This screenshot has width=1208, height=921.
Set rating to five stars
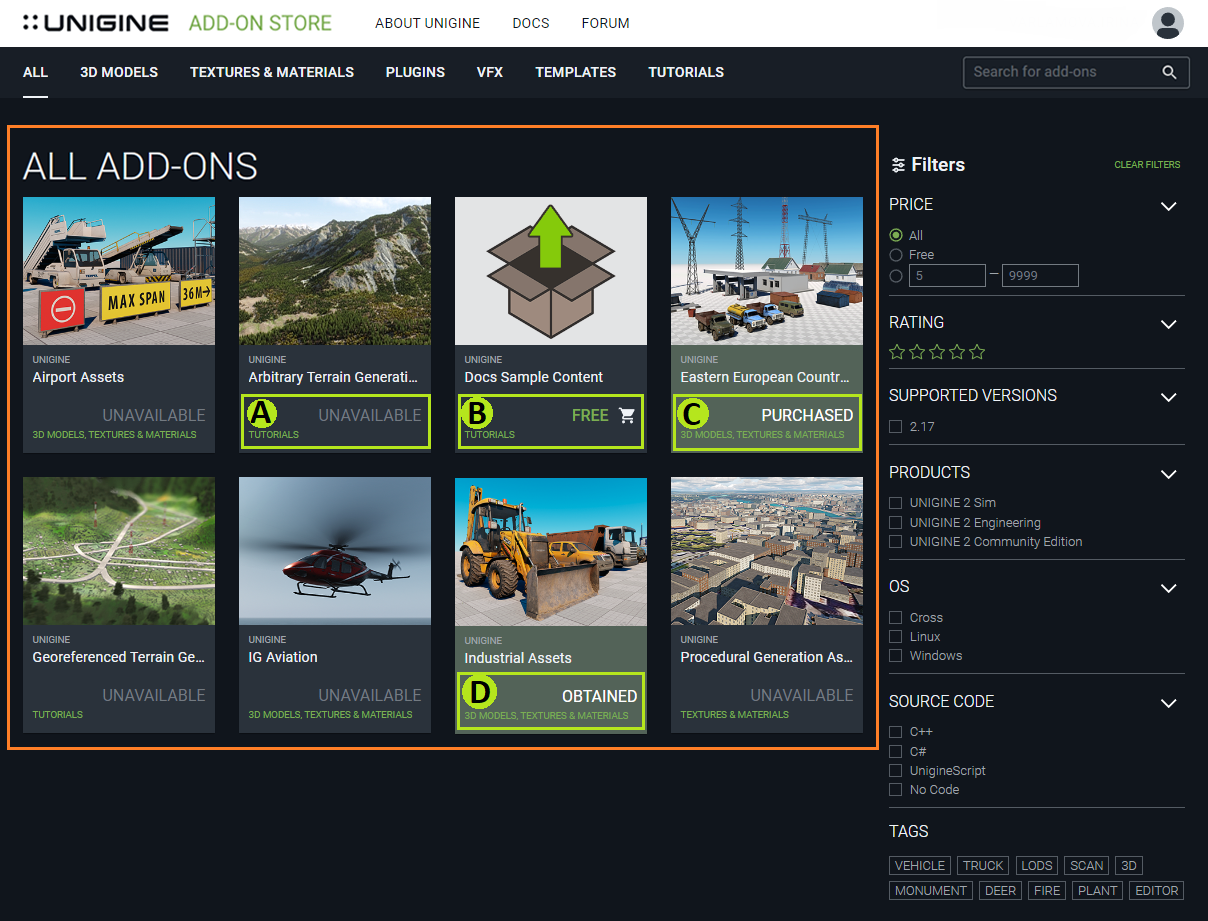[977, 352]
